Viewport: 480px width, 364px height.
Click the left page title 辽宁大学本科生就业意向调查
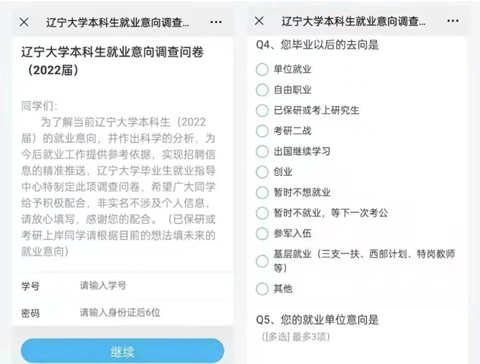tap(118, 22)
